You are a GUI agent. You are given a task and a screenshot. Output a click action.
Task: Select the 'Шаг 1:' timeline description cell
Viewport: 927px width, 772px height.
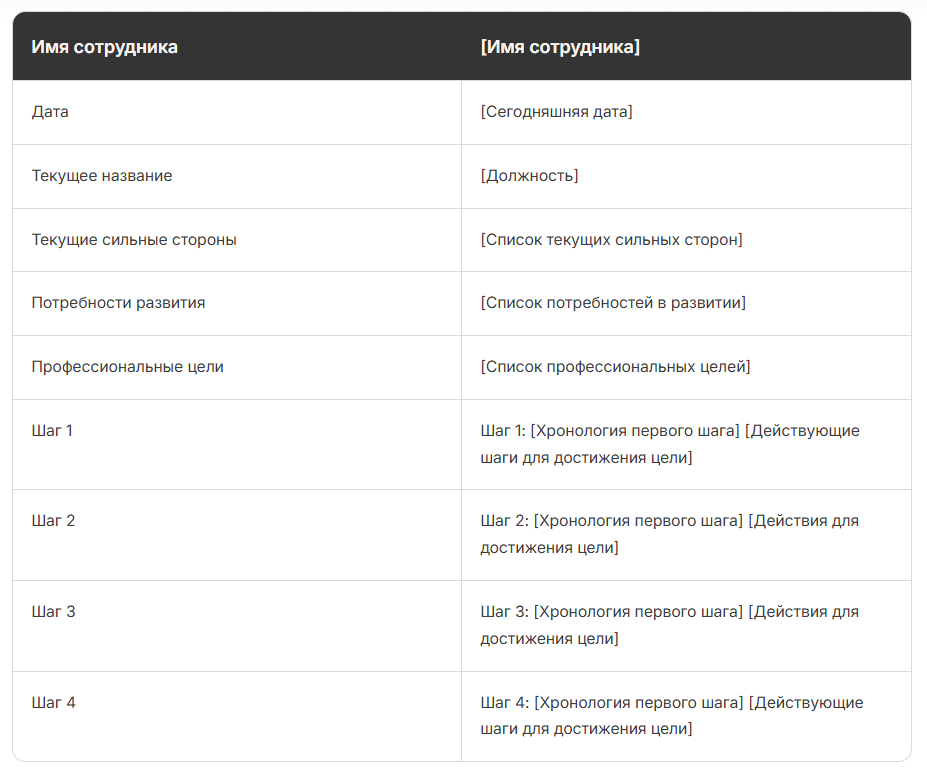[670, 444]
